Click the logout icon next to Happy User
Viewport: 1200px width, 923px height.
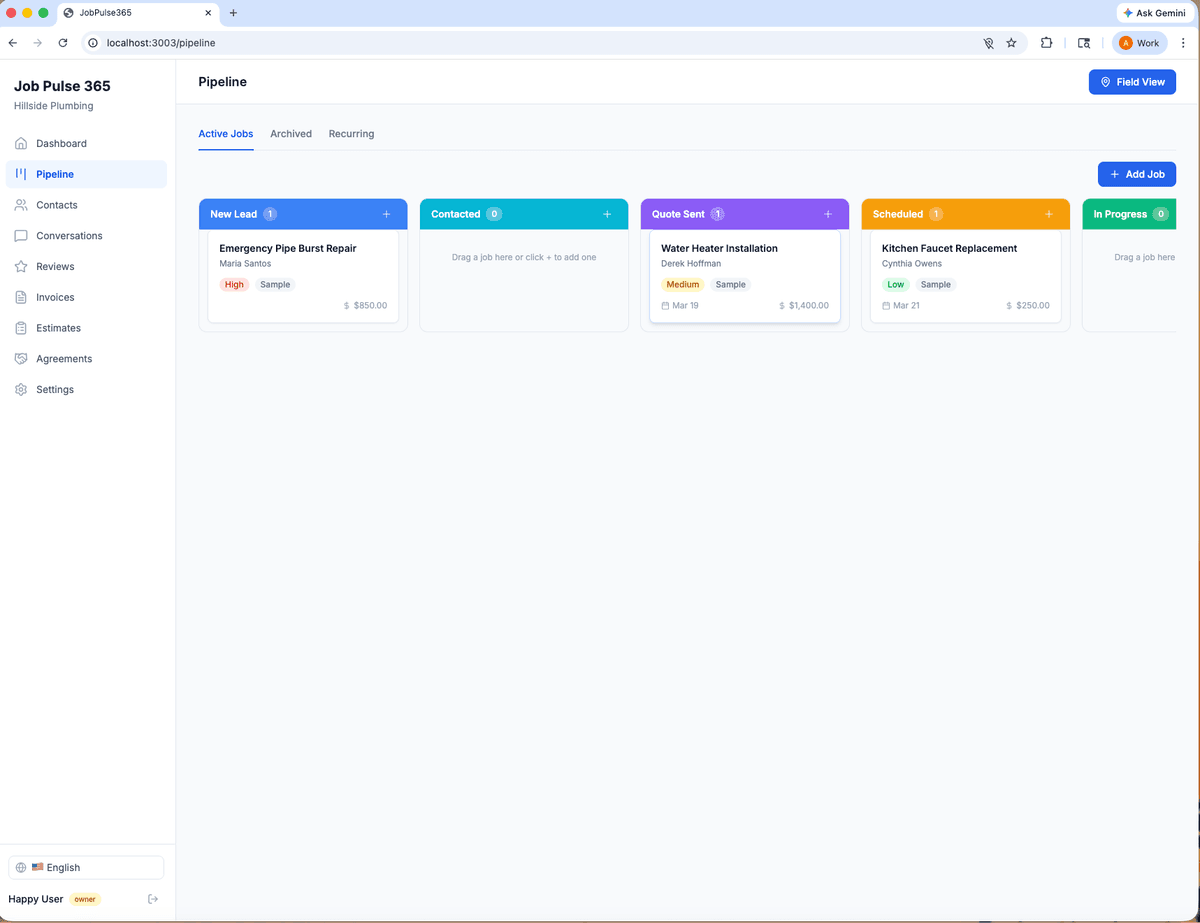[153, 899]
